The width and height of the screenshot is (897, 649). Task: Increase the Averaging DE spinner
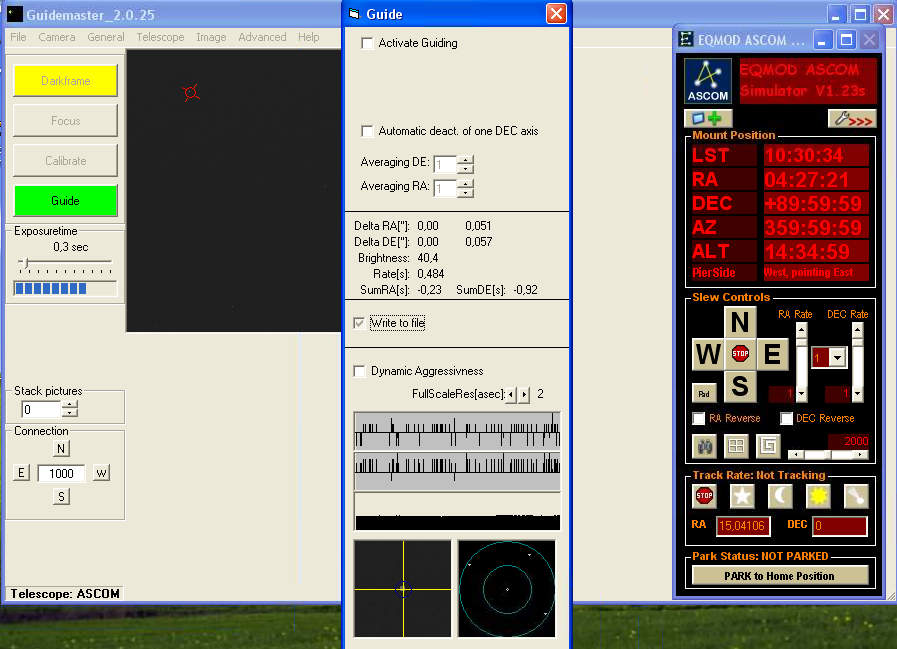pos(466,160)
